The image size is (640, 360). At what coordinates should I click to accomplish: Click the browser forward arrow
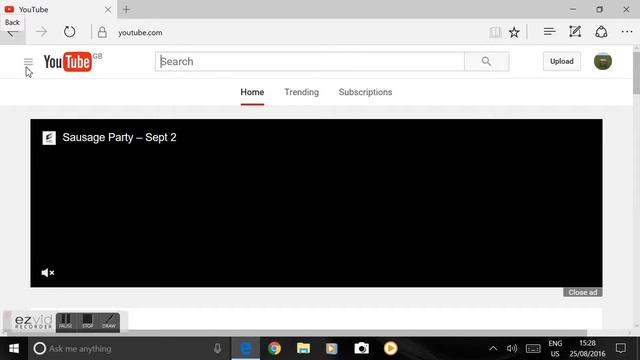(41, 32)
